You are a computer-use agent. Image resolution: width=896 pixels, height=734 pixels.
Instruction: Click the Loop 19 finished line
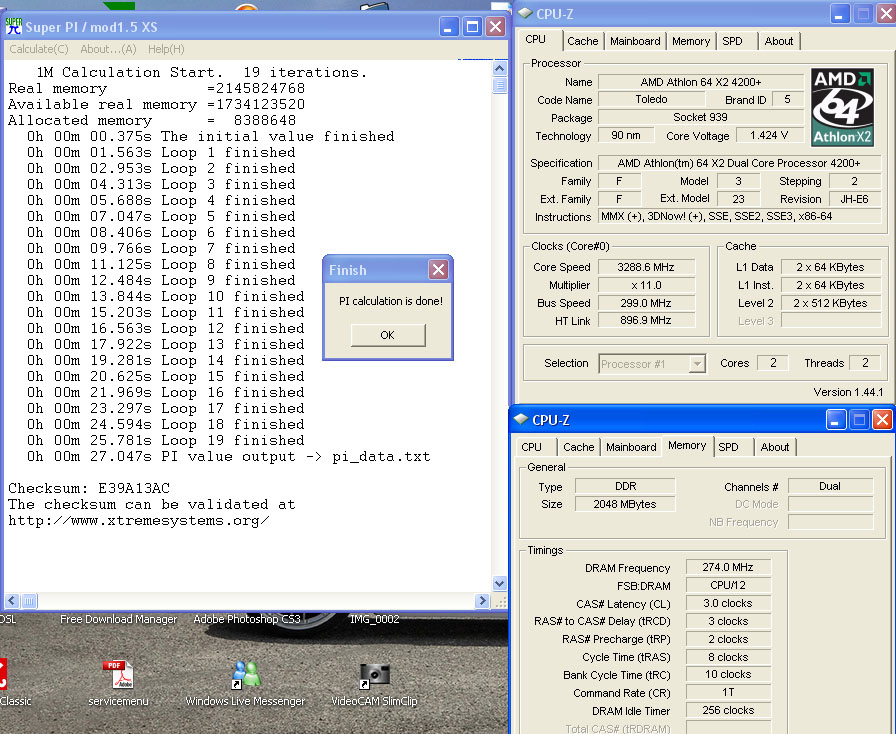166,440
